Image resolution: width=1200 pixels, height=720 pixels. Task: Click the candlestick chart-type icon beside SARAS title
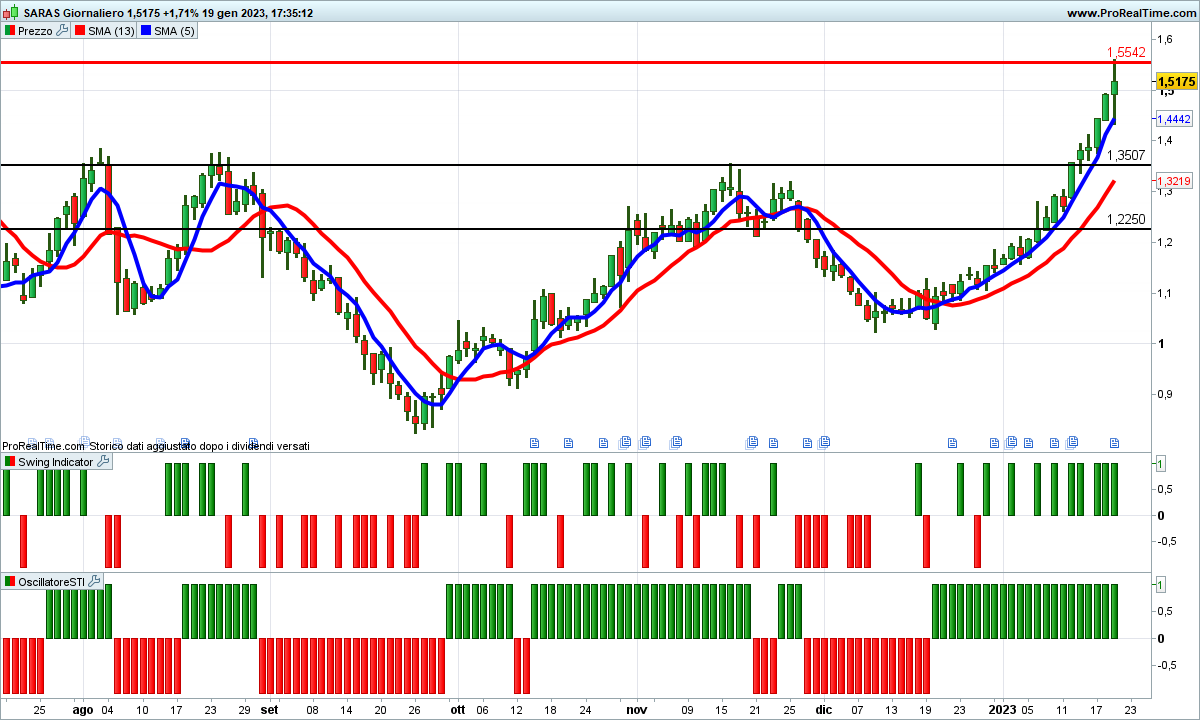(x=10, y=13)
